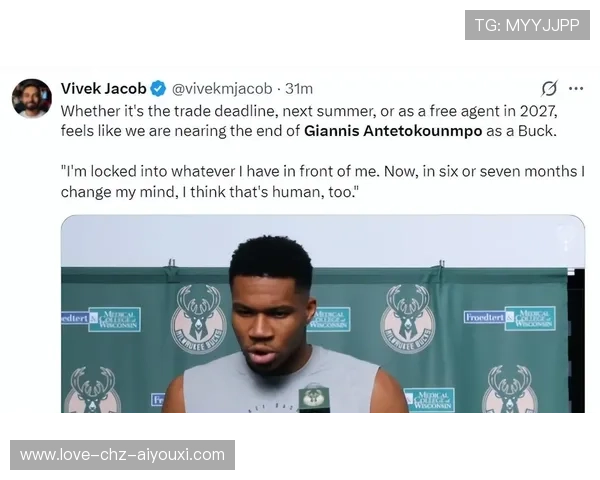Click the Froedtert Medical College banner at right
This screenshot has width=600, height=480.
point(510,318)
